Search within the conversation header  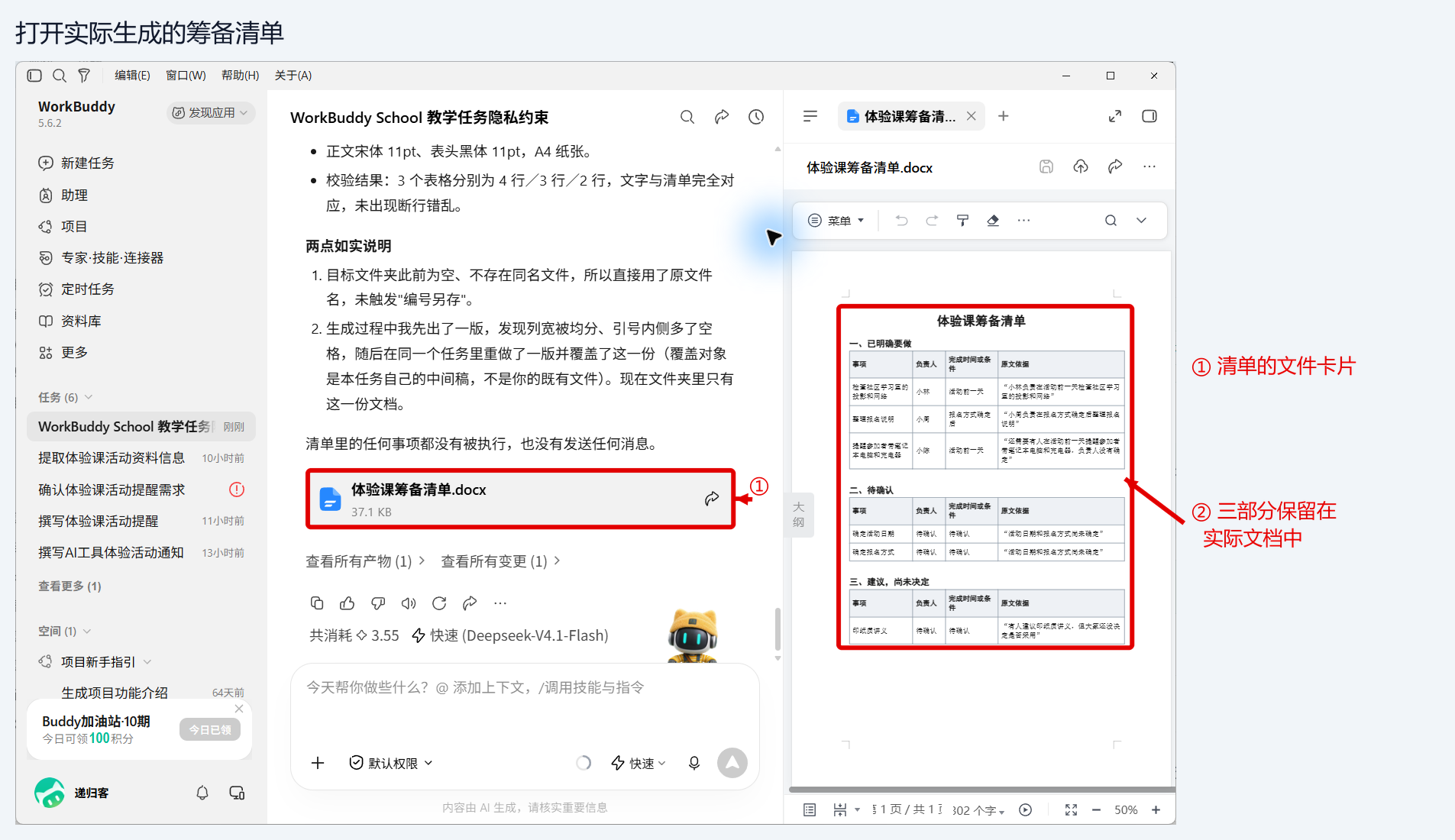pyautogui.click(x=687, y=117)
